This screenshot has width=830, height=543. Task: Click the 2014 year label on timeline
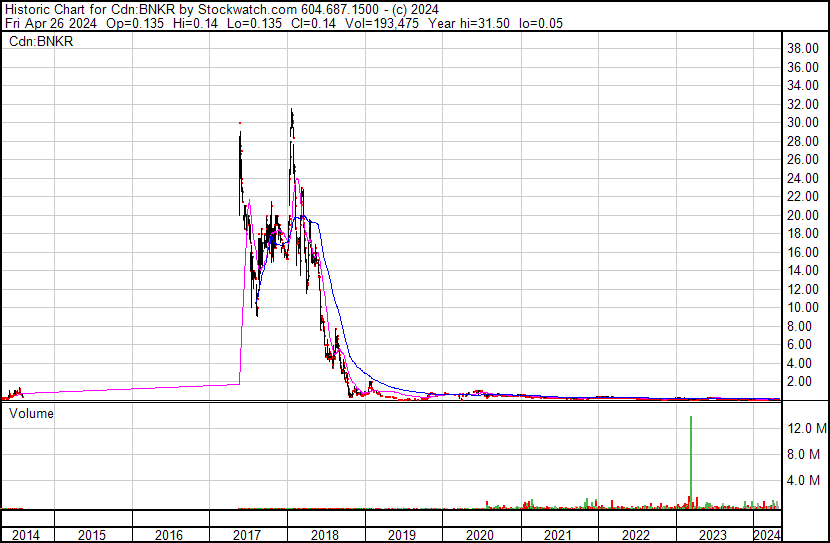(x=26, y=535)
